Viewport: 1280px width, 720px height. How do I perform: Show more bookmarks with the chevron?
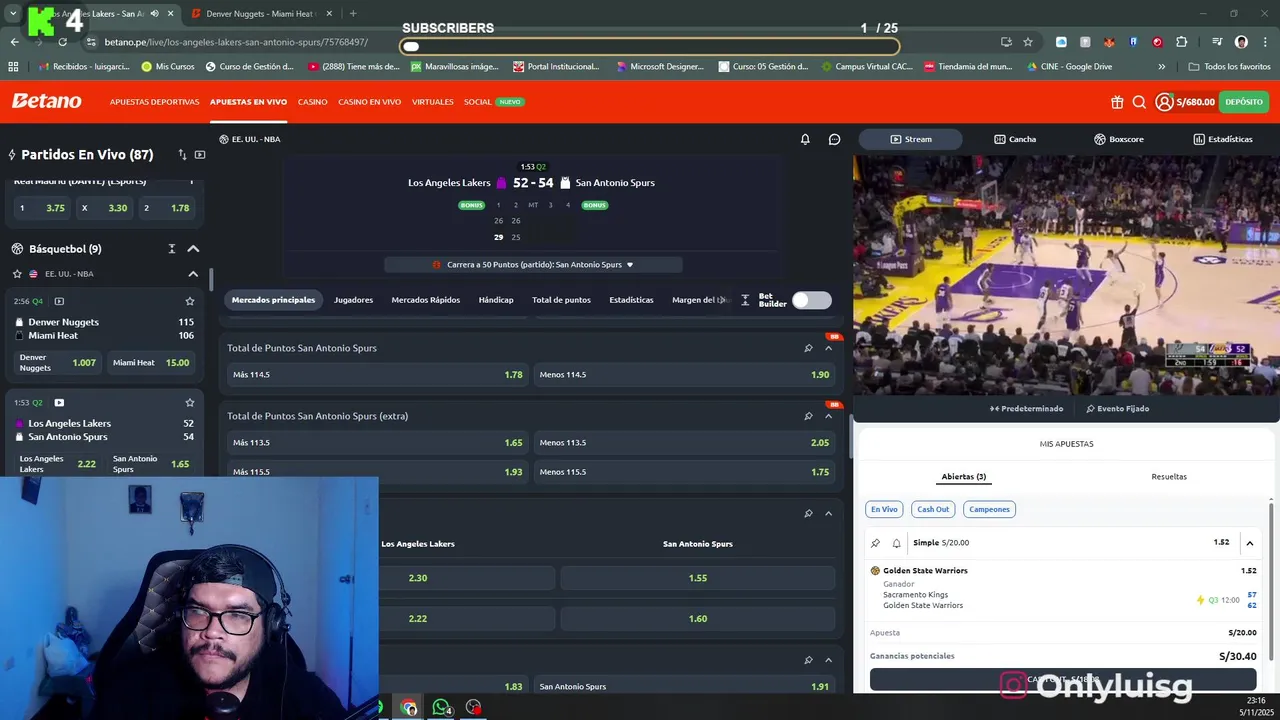click(x=1161, y=67)
